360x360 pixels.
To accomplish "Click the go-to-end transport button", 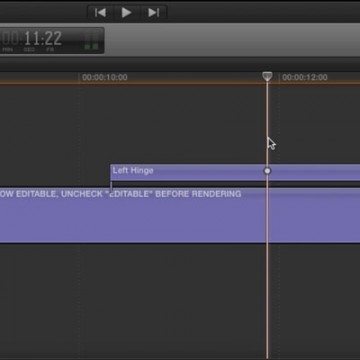I will point(153,13).
